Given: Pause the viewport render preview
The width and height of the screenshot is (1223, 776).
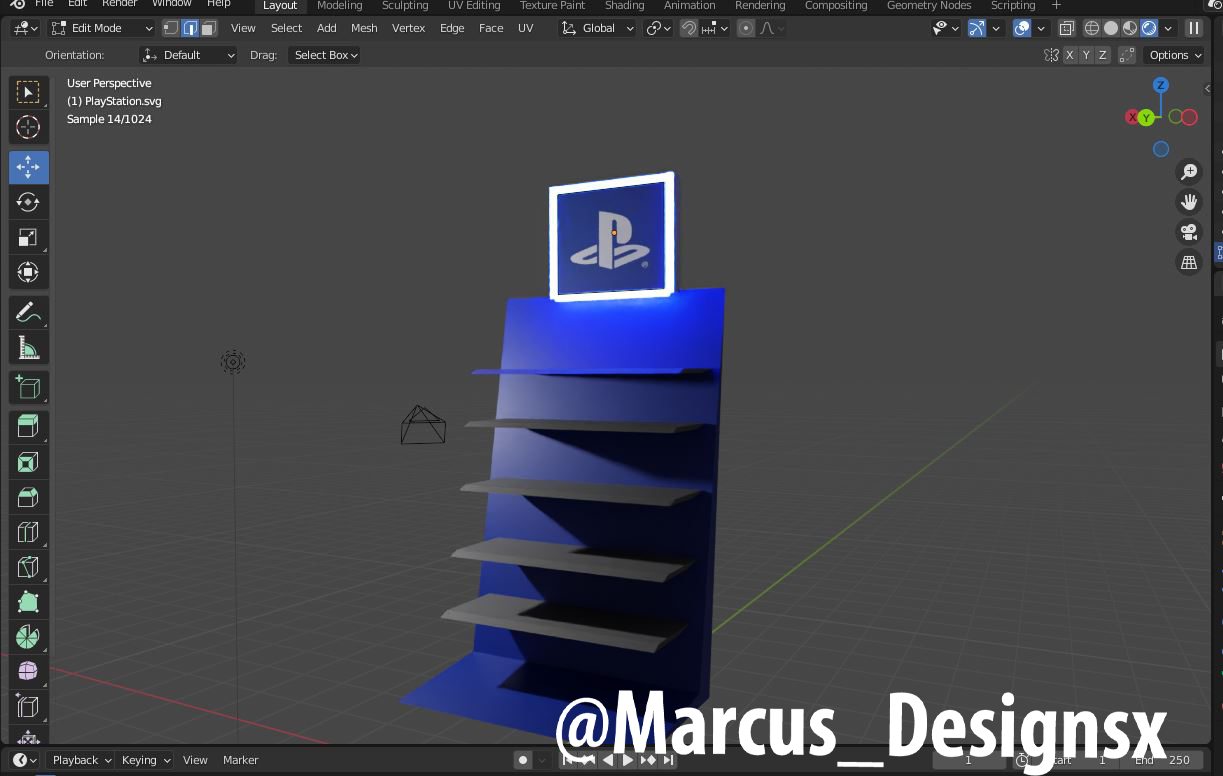Looking at the screenshot, I should click(1194, 28).
